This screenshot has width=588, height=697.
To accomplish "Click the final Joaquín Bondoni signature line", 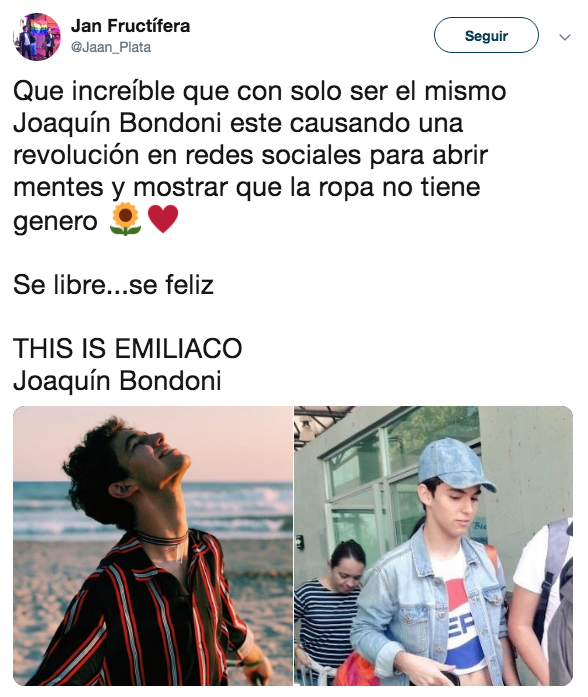I will click(x=117, y=381).
